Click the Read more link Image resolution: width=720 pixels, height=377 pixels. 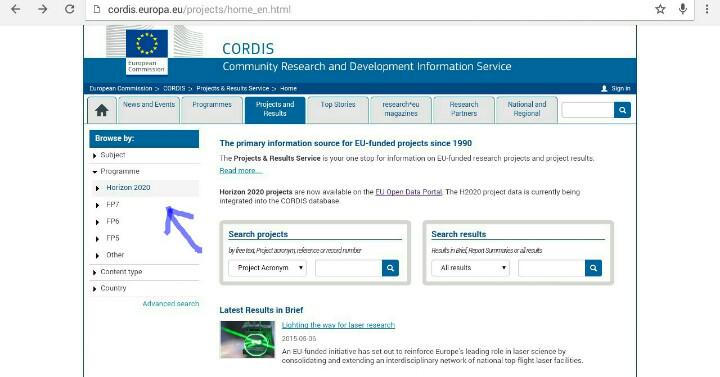pyautogui.click(x=241, y=170)
